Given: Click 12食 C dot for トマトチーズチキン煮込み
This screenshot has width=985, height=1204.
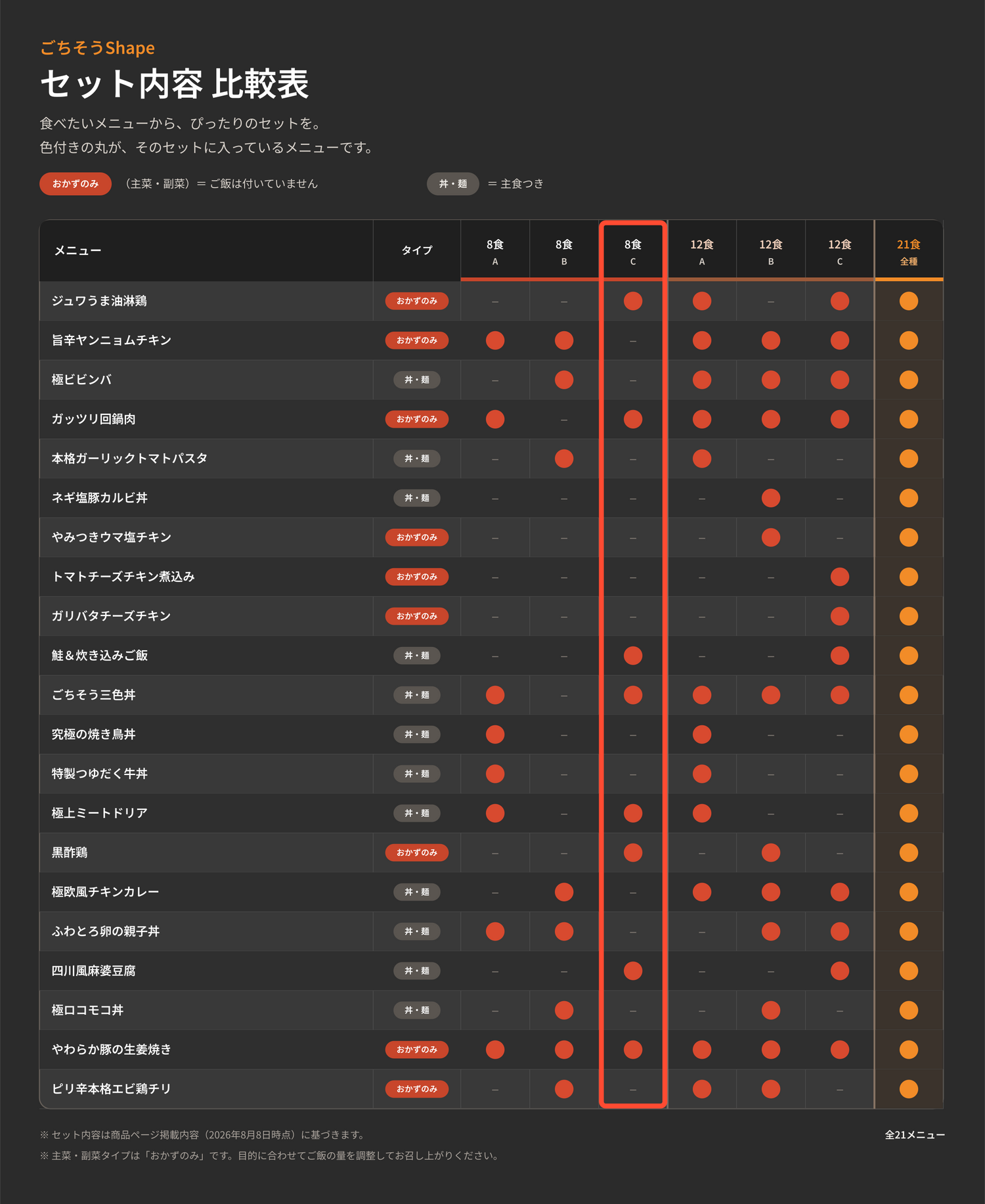Looking at the screenshot, I should [840, 577].
